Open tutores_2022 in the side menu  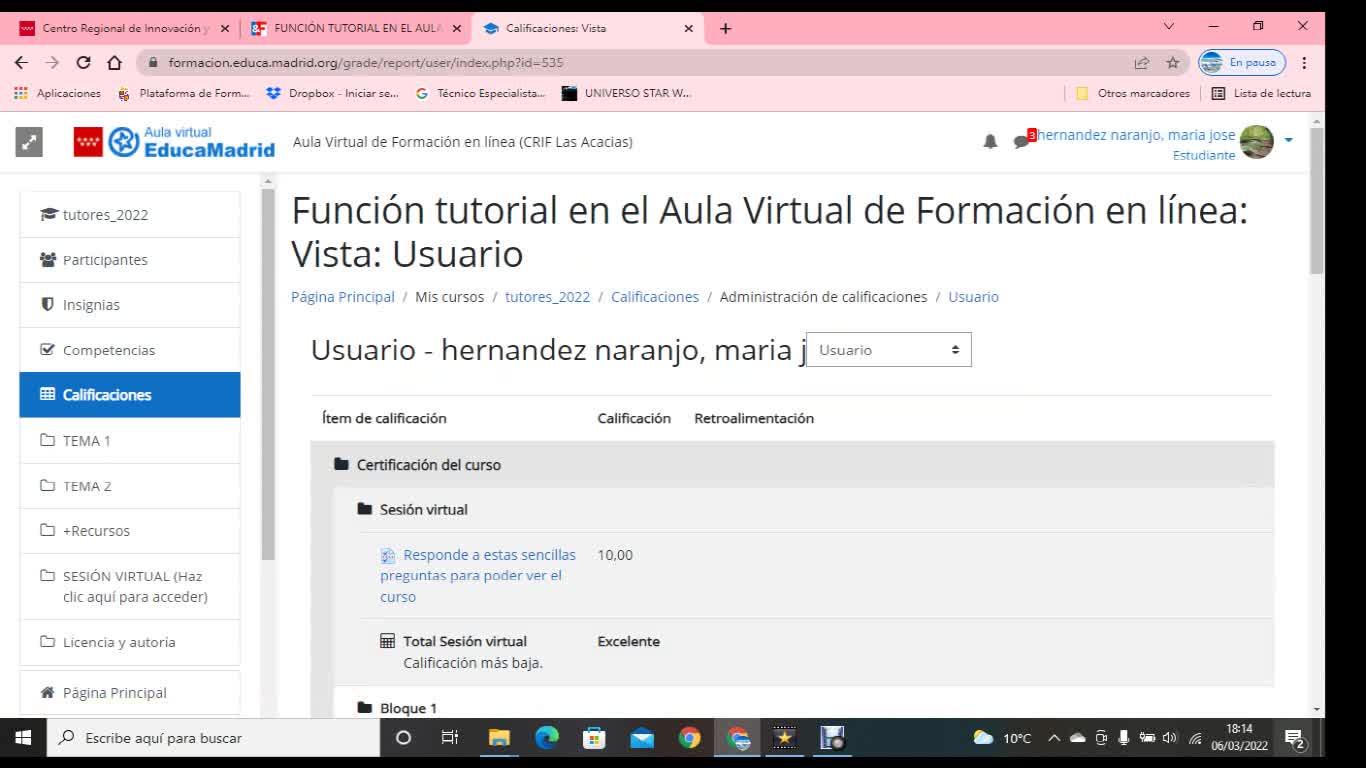[130, 215]
